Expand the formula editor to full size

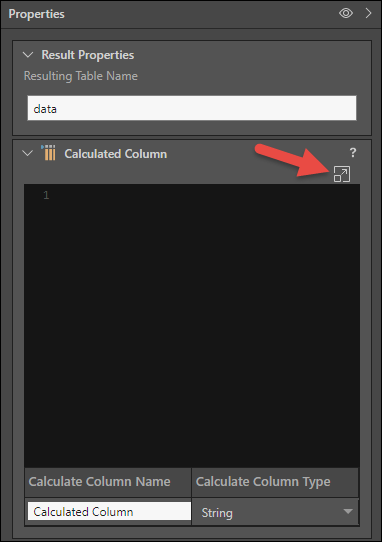(342, 174)
